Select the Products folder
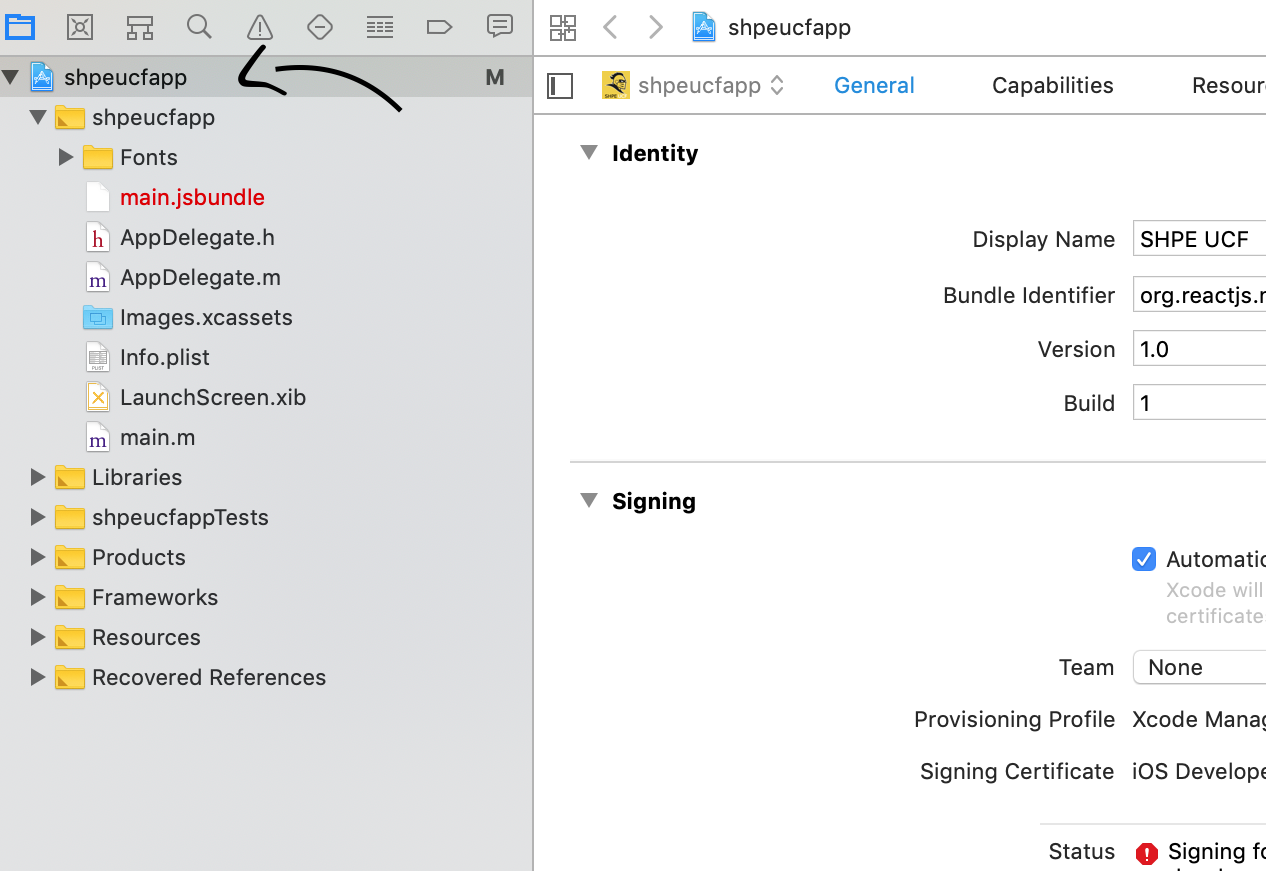This screenshot has height=871, width=1266. click(139, 557)
